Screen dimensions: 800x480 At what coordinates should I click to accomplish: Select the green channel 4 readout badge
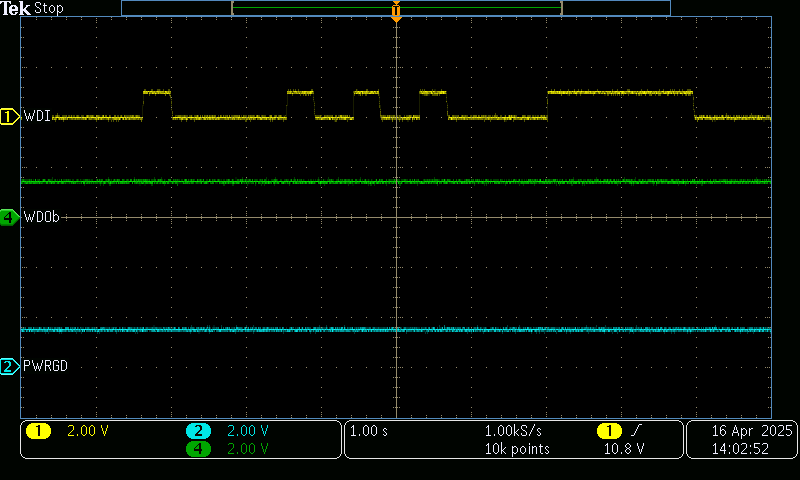tap(199, 449)
